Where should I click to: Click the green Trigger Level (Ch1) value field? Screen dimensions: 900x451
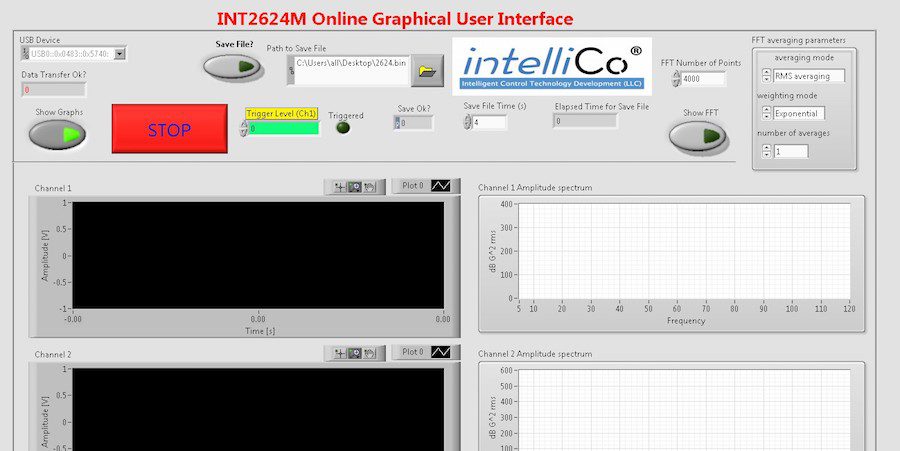(284, 129)
